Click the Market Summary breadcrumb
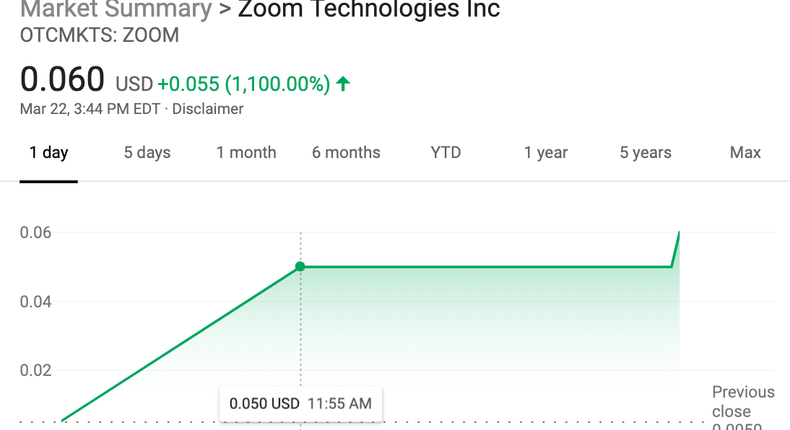This screenshot has height=430, width=790. (116, 10)
